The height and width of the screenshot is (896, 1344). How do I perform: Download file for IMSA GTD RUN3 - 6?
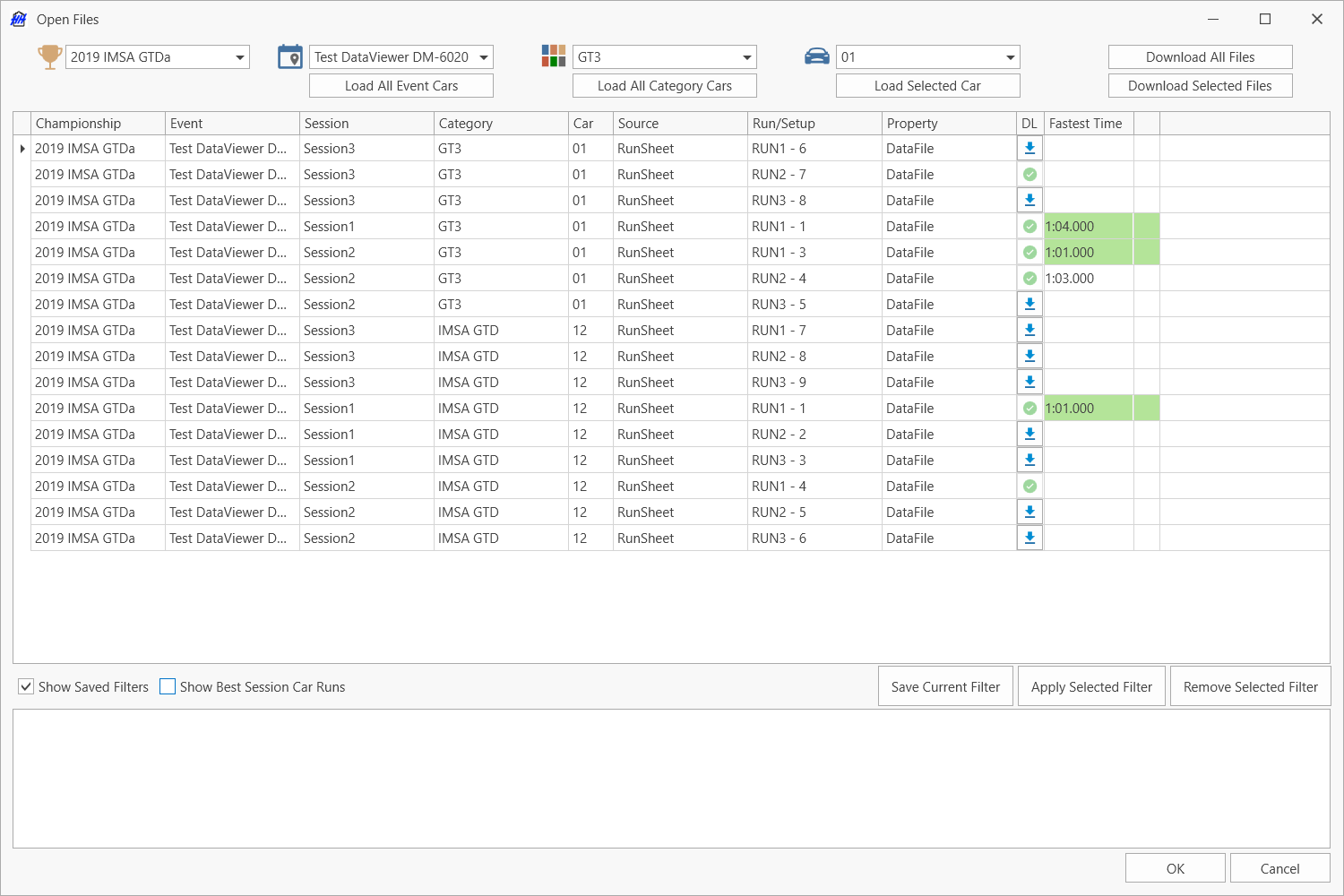point(1030,538)
